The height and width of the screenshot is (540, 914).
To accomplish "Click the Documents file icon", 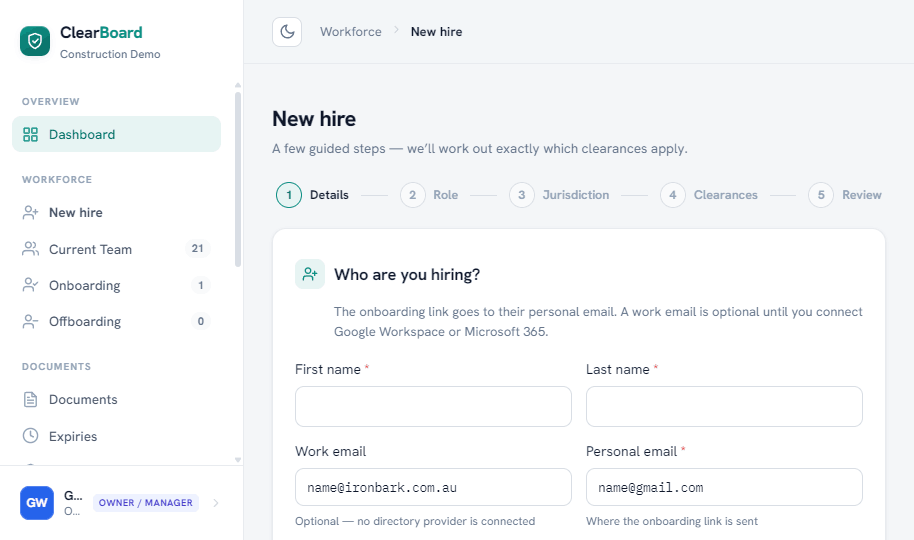I will [x=30, y=399].
